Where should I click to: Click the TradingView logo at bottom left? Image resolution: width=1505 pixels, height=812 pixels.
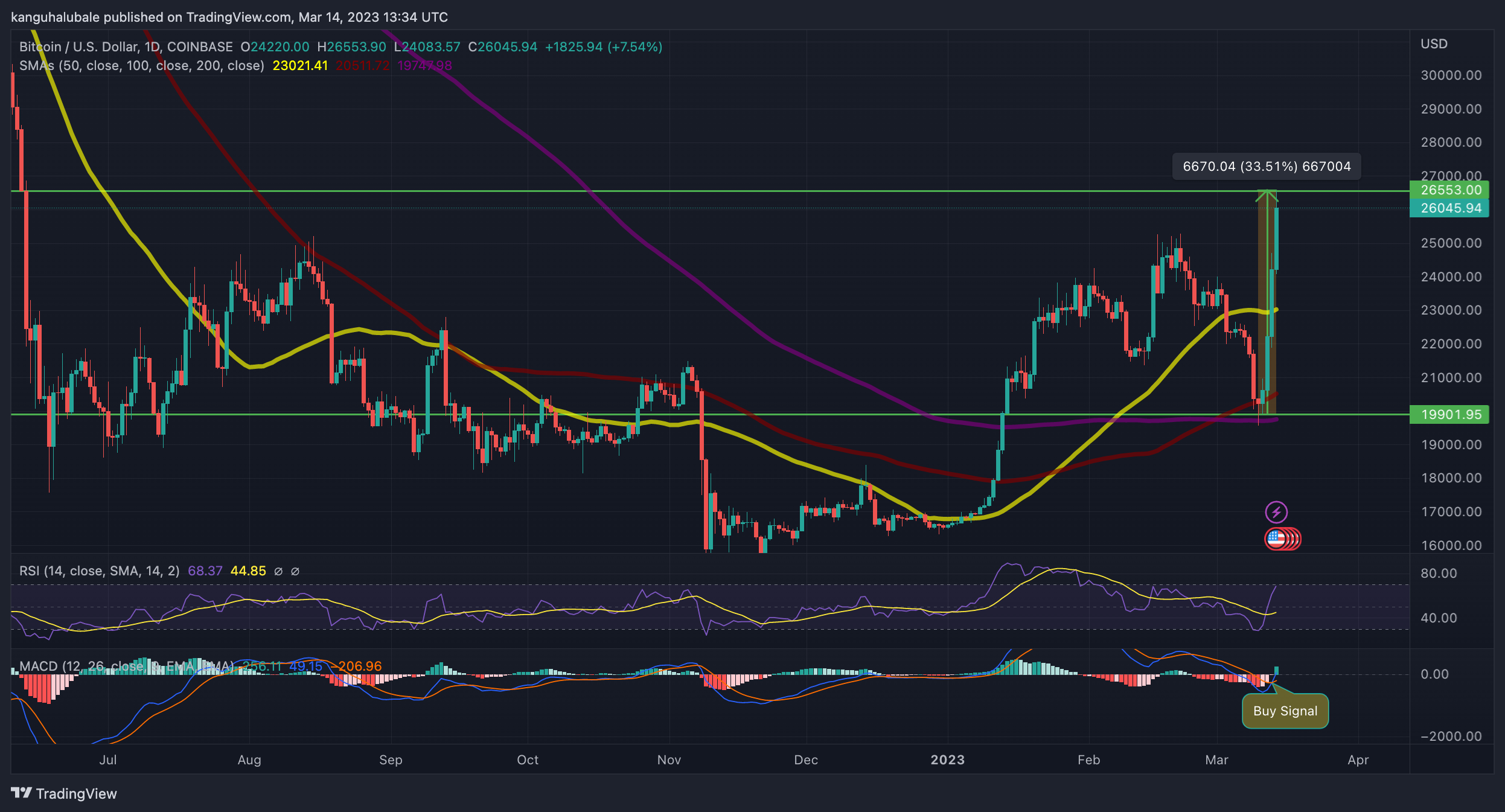[64, 793]
